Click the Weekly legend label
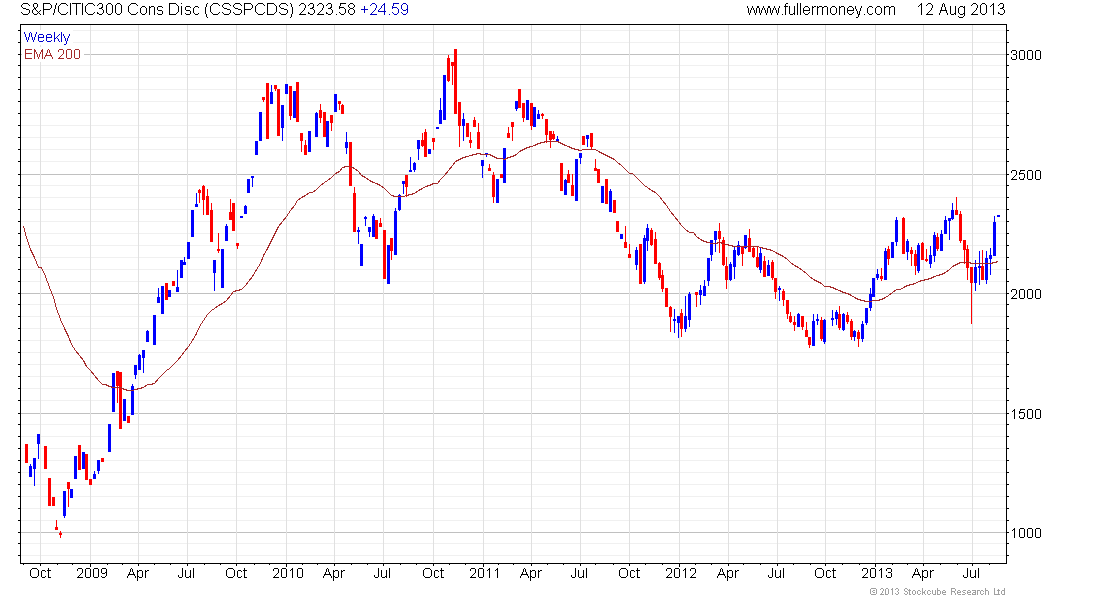 47,37
